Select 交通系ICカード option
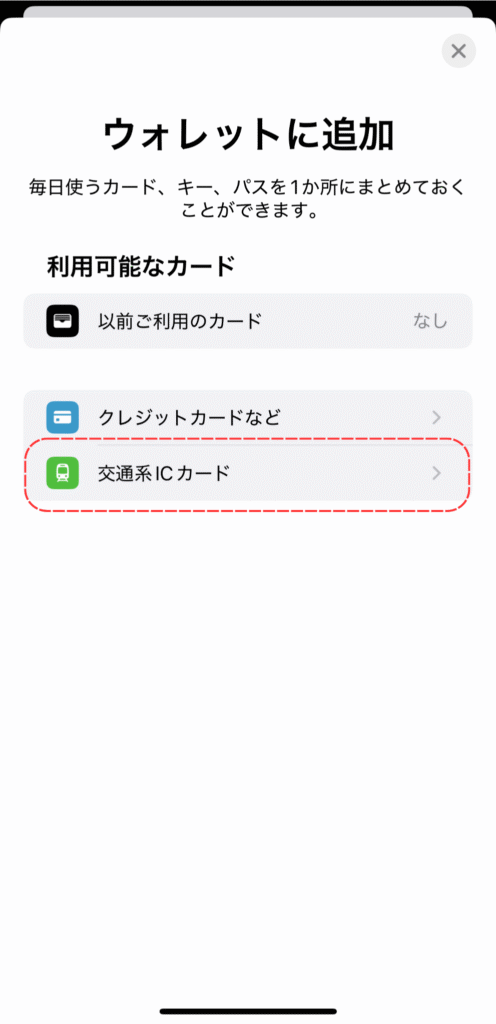The width and height of the screenshot is (496, 1024). coord(248,473)
